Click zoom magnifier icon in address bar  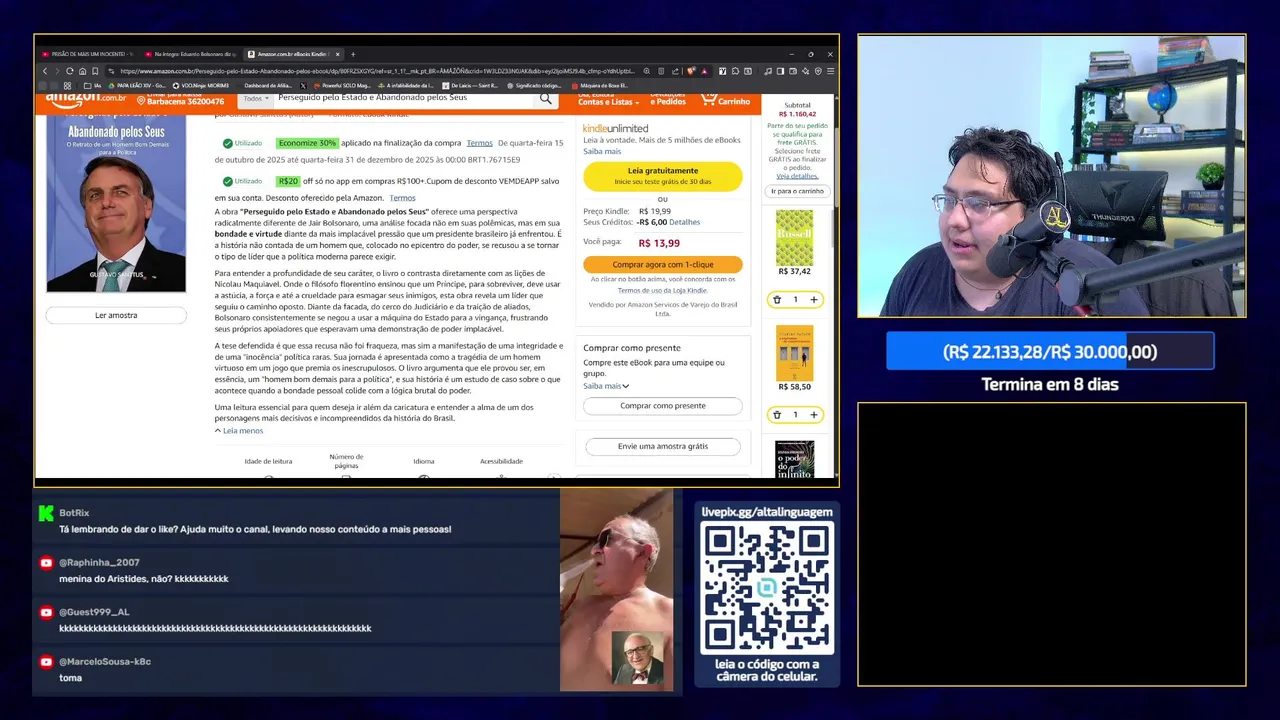(647, 71)
